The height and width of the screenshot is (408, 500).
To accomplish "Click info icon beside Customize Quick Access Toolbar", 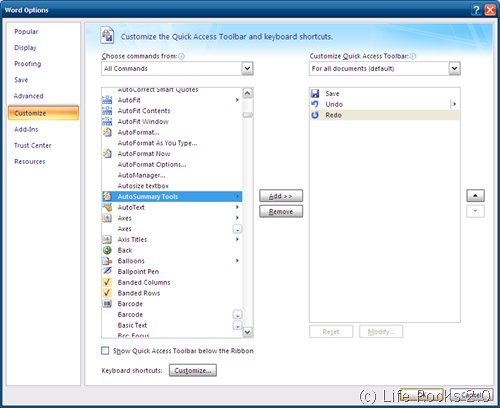I will pyautogui.click(x=413, y=56).
